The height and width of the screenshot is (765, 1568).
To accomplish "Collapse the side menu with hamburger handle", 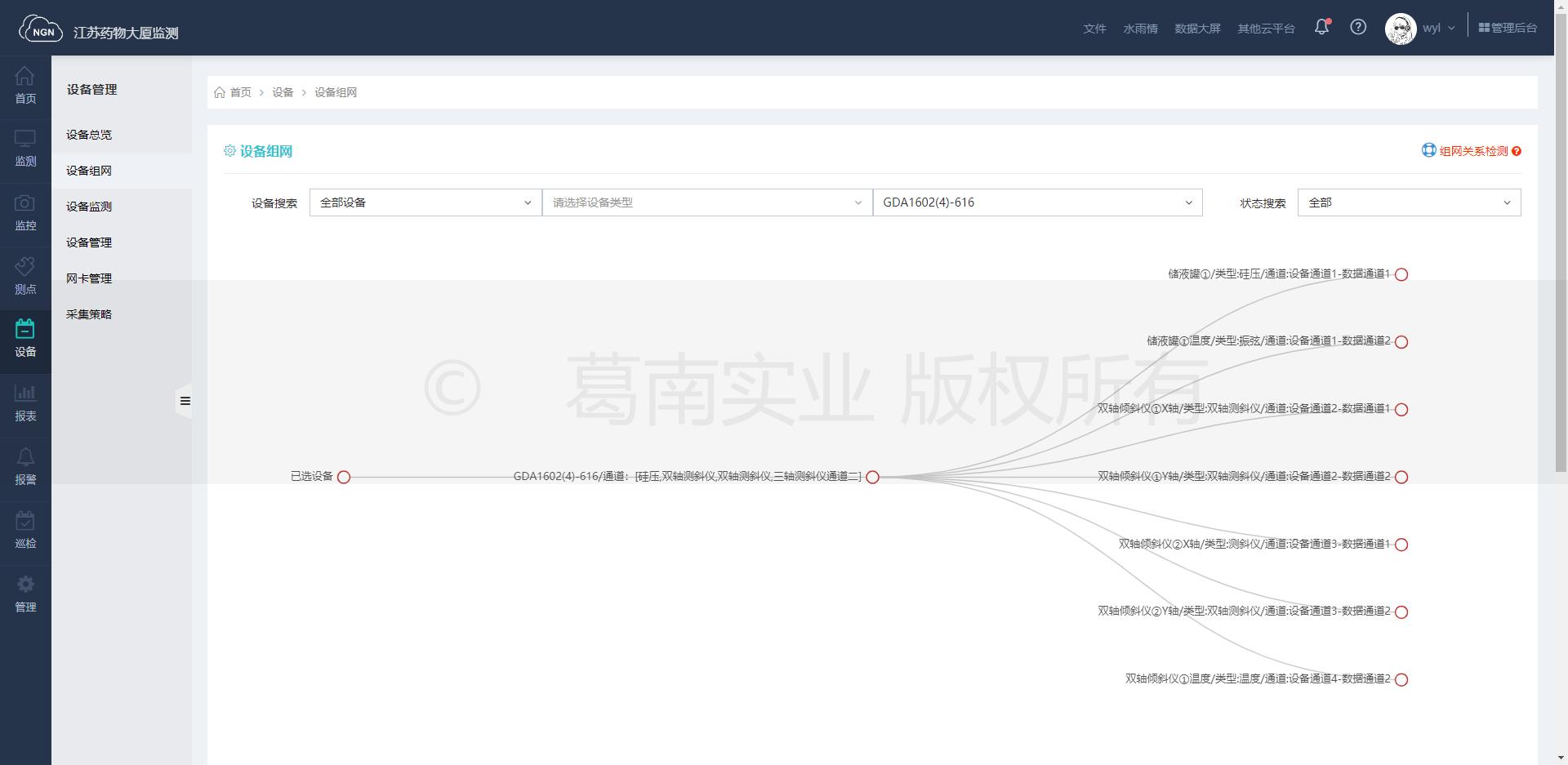I will pyautogui.click(x=185, y=401).
